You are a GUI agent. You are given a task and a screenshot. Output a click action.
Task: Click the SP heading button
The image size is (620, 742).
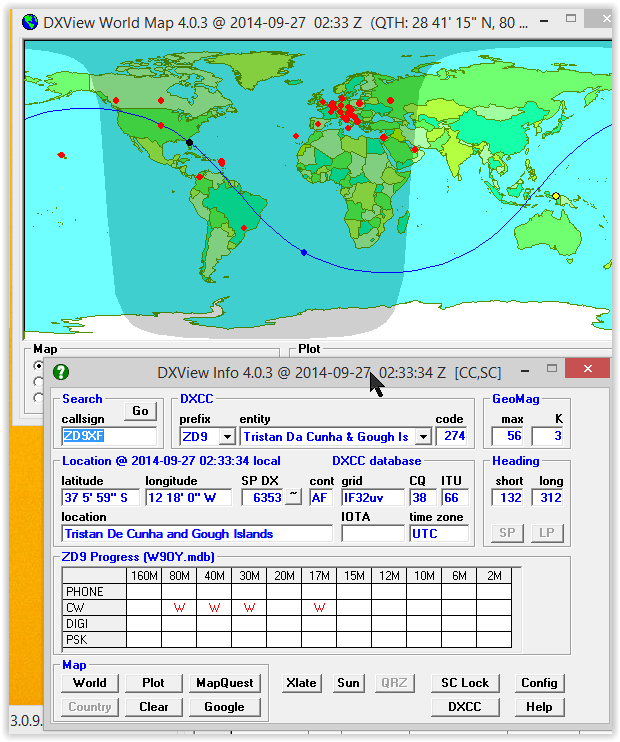[507, 533]
